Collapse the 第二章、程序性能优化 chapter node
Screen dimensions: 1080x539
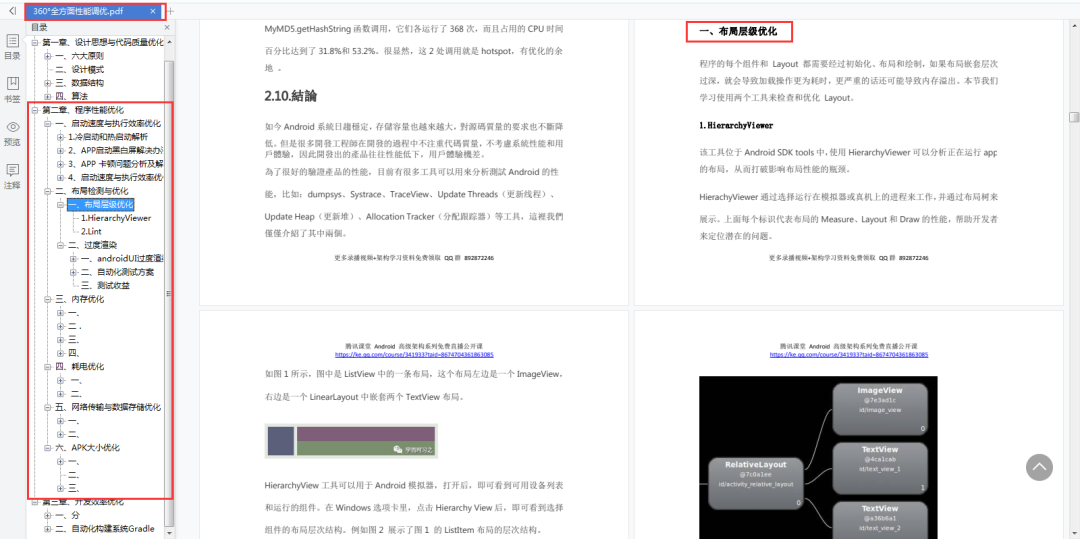click(x=34, y=110)
